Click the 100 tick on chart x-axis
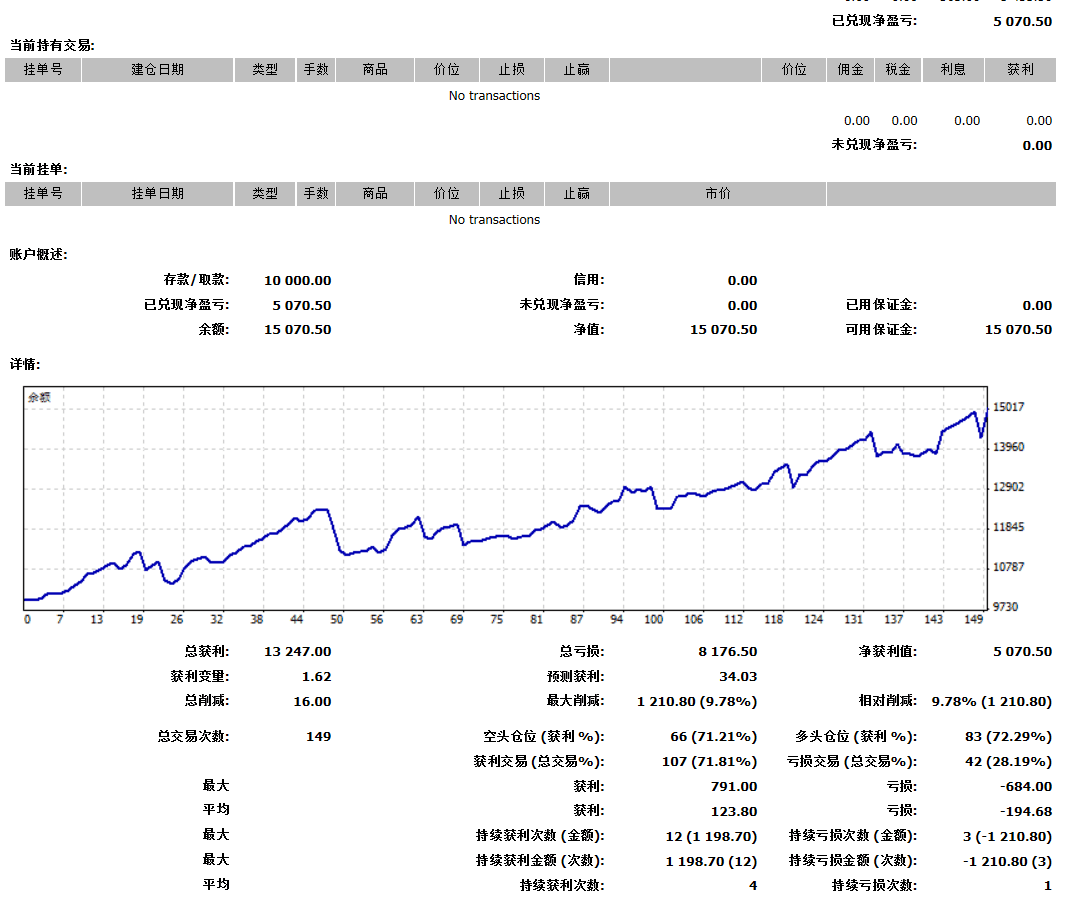 click(653, 619)
